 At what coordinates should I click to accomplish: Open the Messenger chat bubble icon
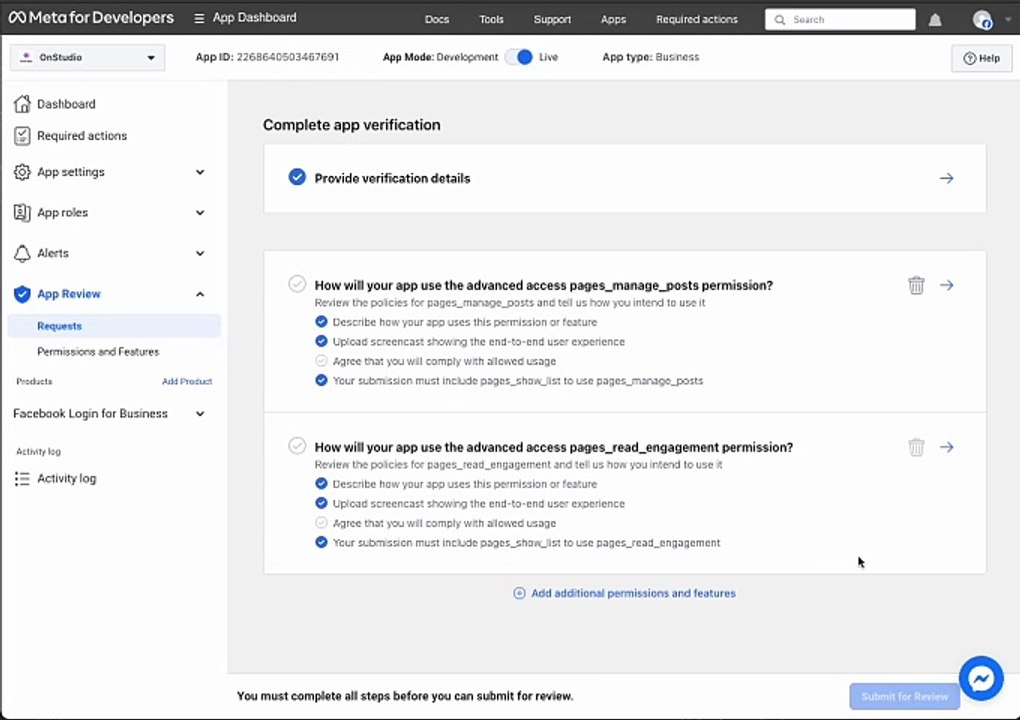click(980, 678)
